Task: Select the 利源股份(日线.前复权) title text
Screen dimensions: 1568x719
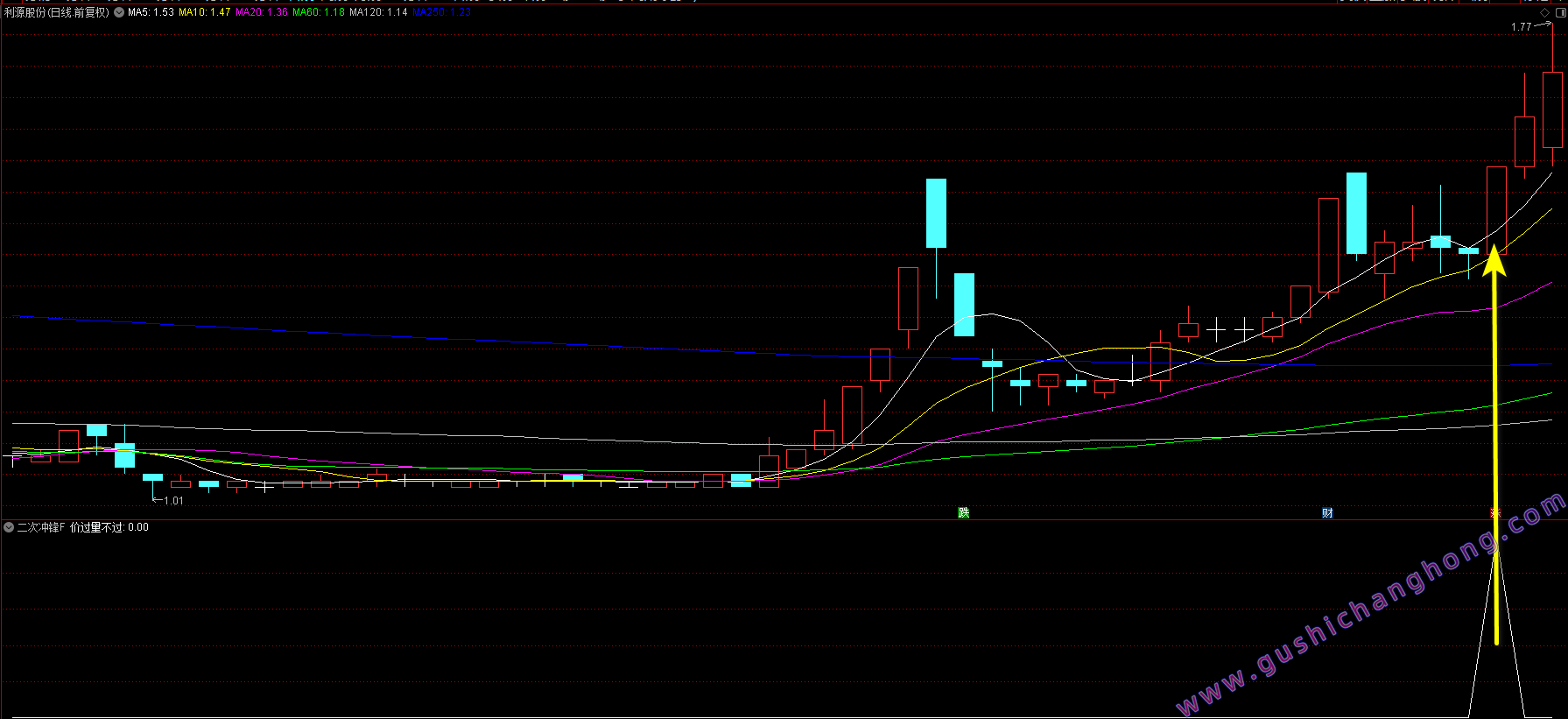Action: (x=57, y=12)
